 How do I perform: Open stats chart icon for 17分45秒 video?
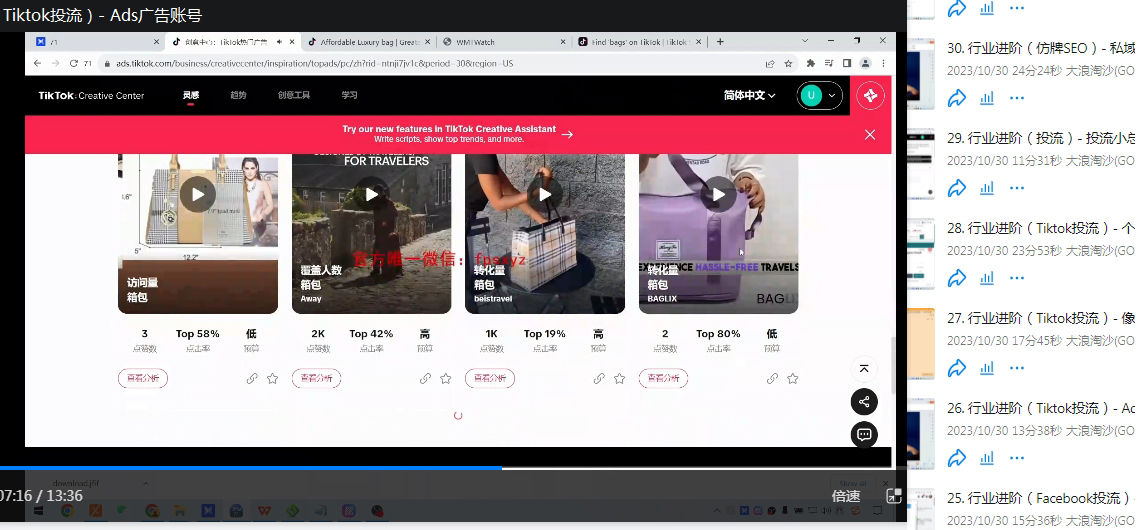[987, 368]
